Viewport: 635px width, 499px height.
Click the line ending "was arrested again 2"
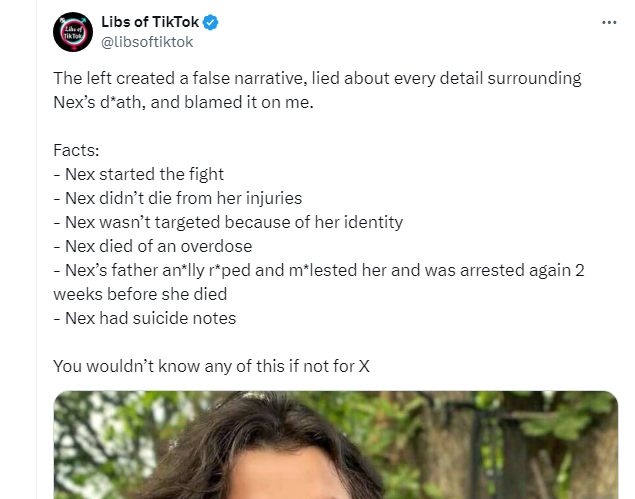(x=320, y=270)
